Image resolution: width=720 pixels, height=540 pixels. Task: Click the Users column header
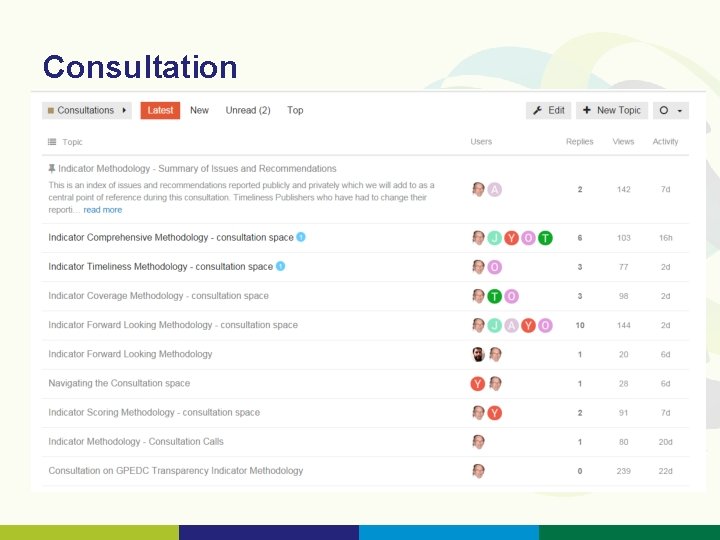coord(481,141)
